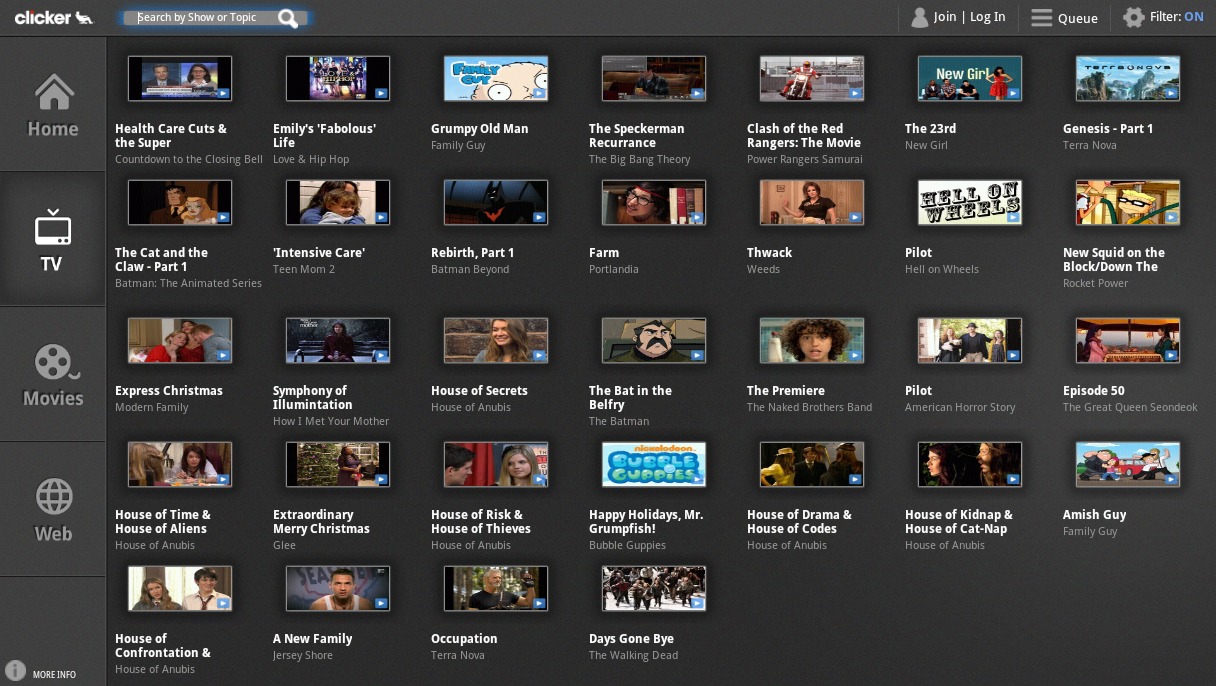Toggle the Filter ON setting
Image resolution: width=1216 pixels, height=686 pixels.
(x=1194, y=17)
